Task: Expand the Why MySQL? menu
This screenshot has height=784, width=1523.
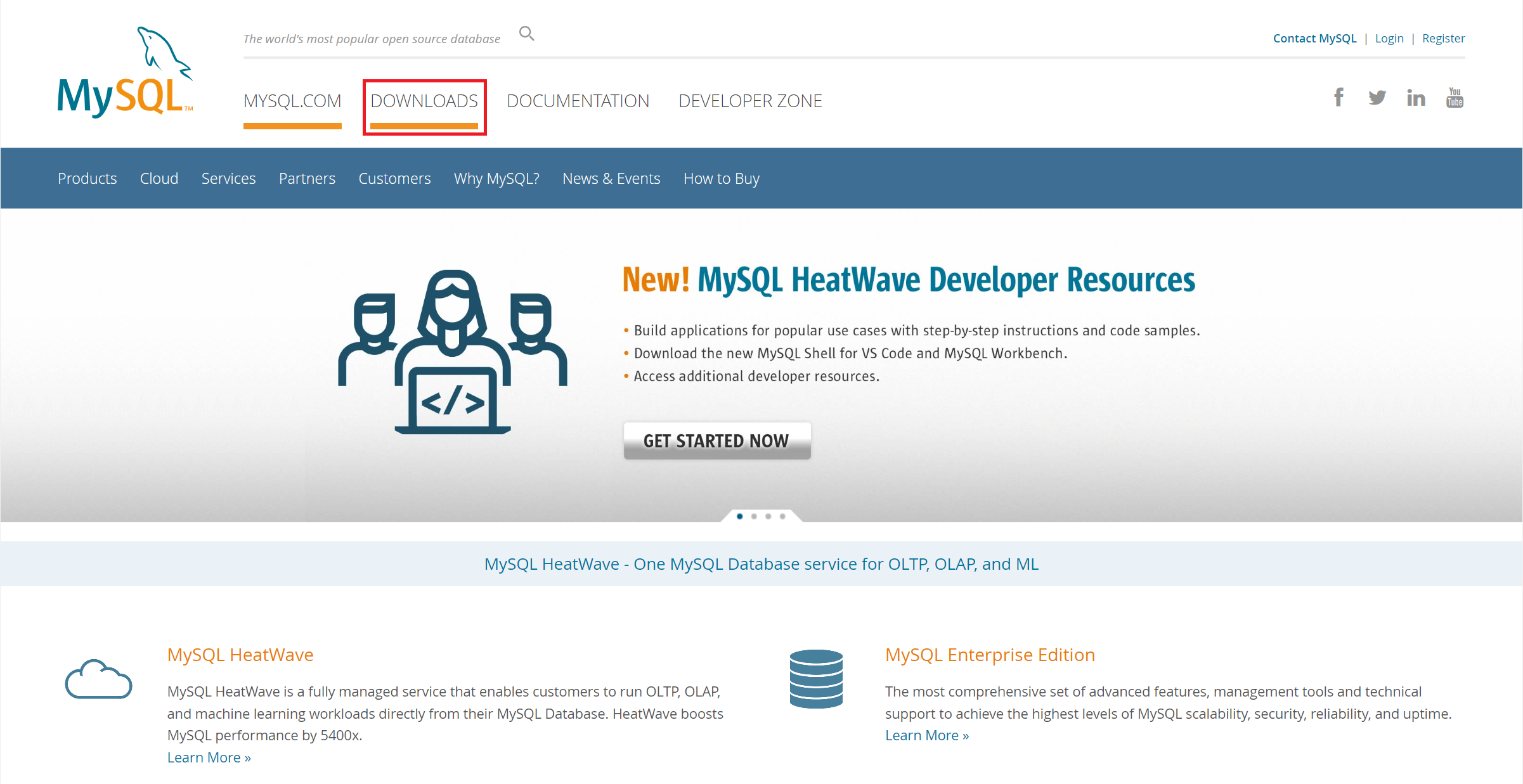Action: pos(496,179)
